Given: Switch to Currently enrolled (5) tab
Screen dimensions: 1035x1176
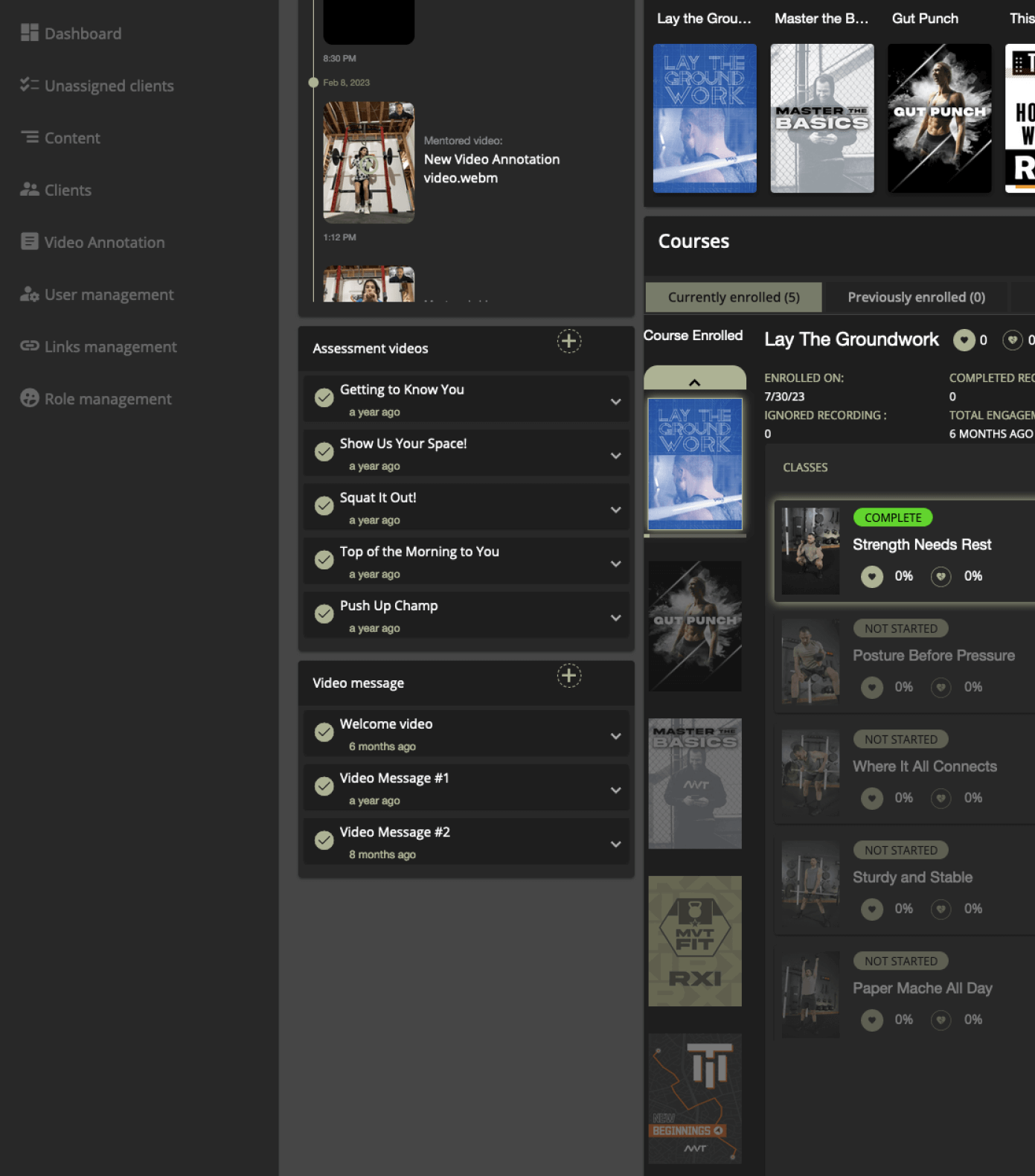Looking at the screenshot, I should pyautogui.click(x=734, y=297).
